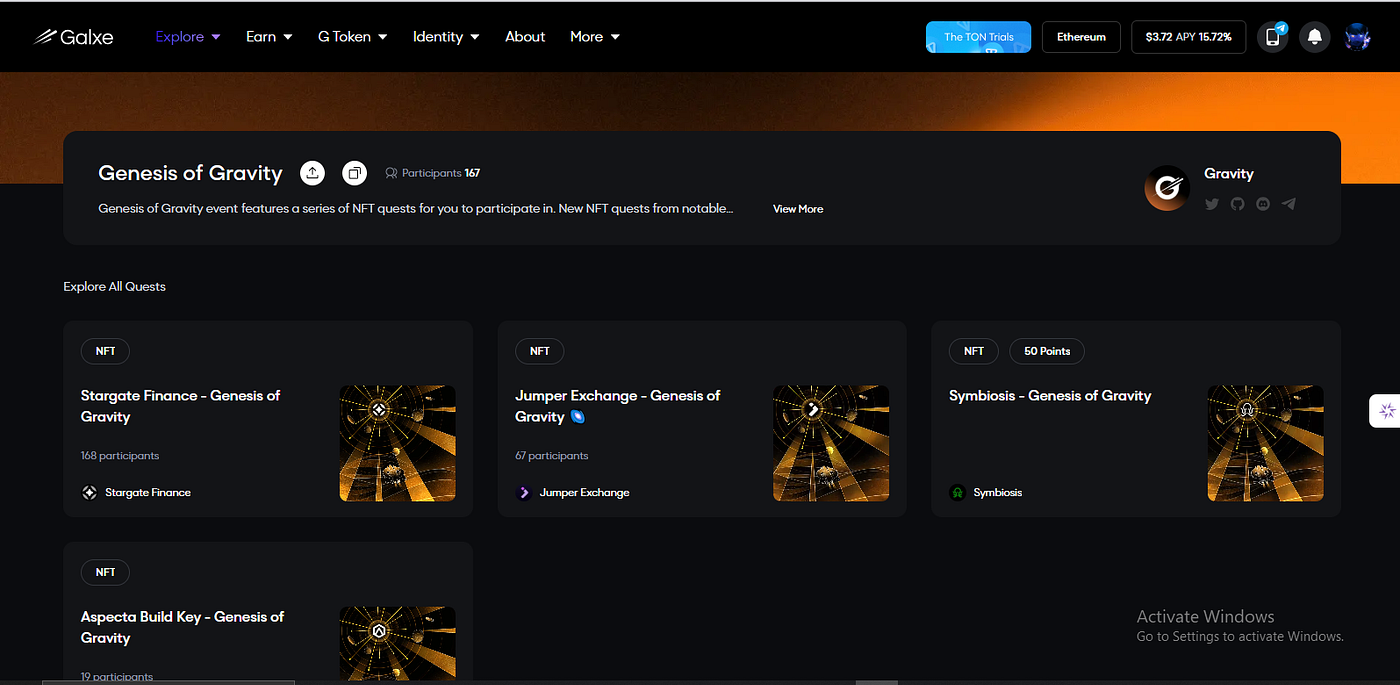
Task: Open the Jumper Exchange quest thumbnail
Action: (831, 444)
